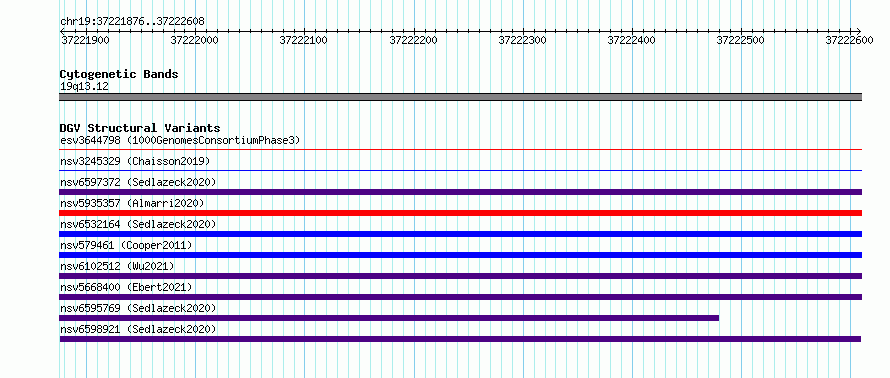Click ruler position 37222500

[x=741, y=40]
